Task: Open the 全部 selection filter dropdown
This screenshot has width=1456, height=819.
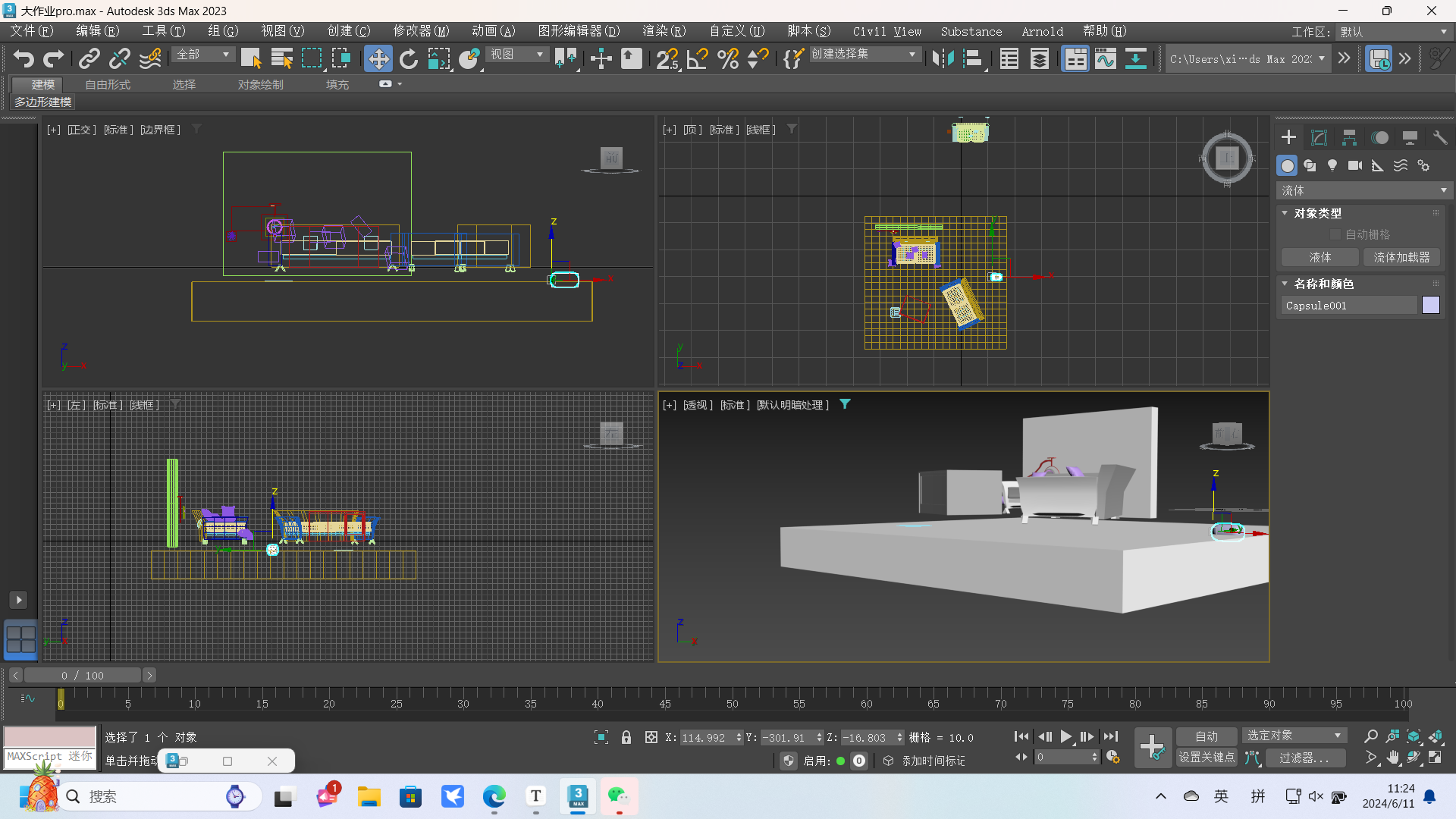Action: point(203,55)
